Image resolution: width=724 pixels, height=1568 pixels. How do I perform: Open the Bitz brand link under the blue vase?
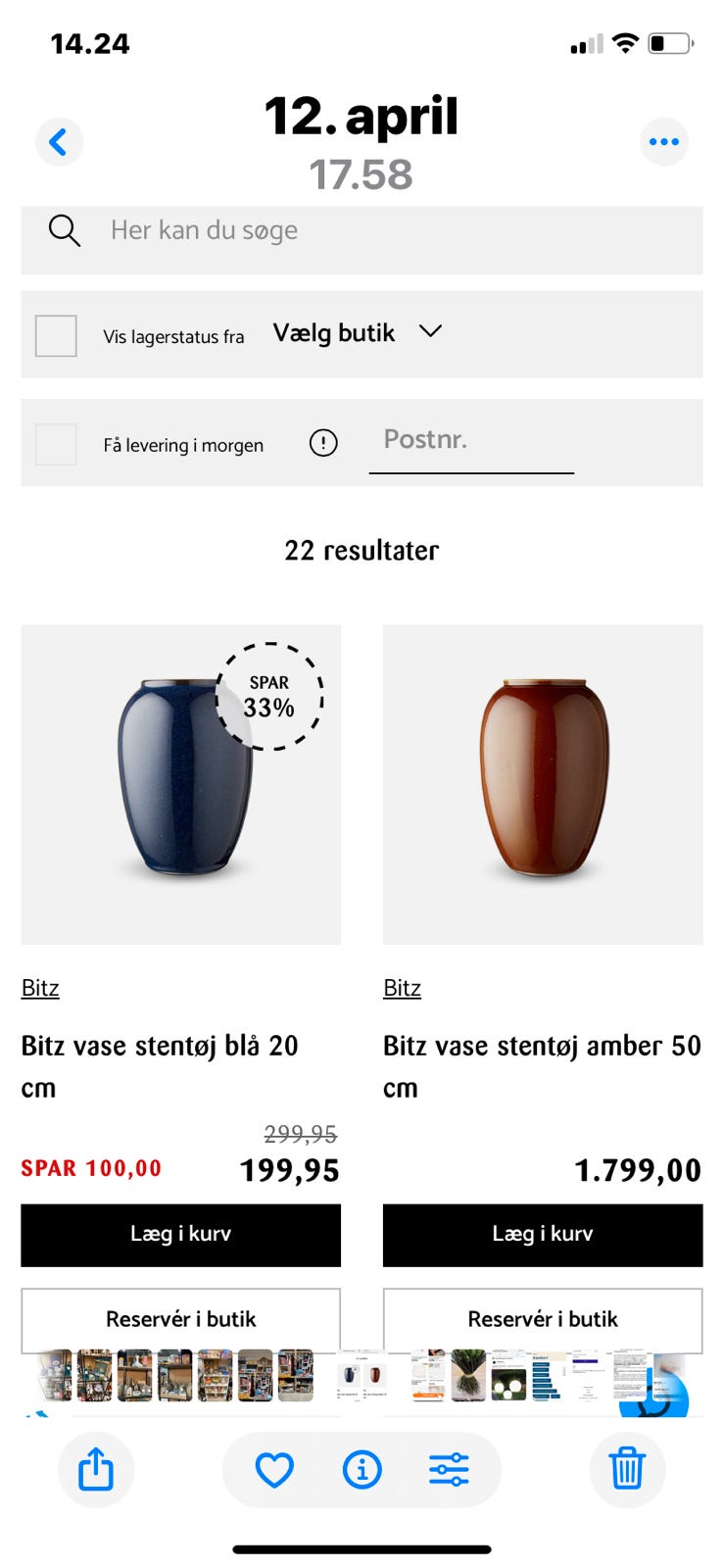coord(40,988)
